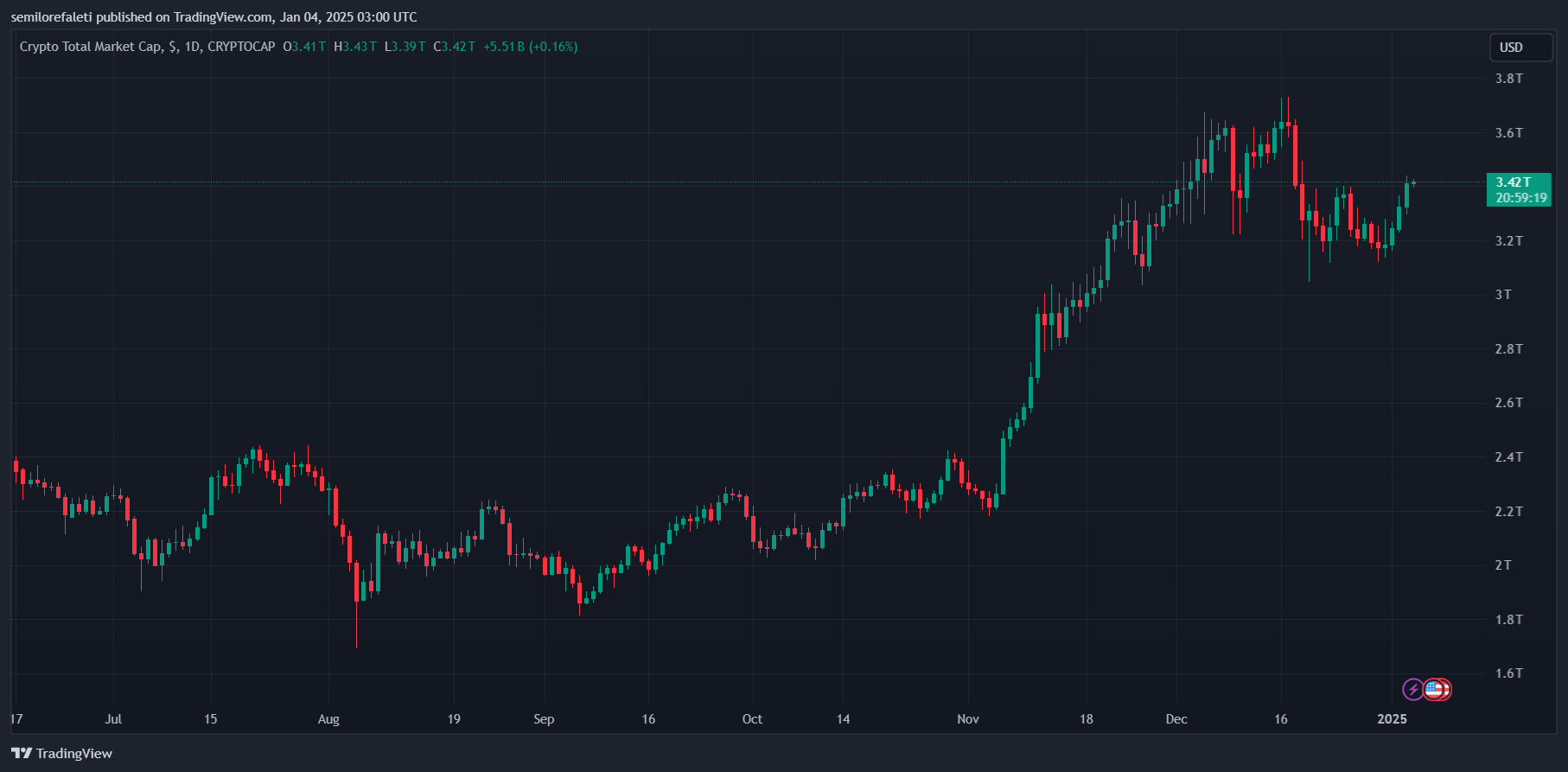Click the 3.2T price scale label
Viewport: 1568px width, 772px height.
1509,241
